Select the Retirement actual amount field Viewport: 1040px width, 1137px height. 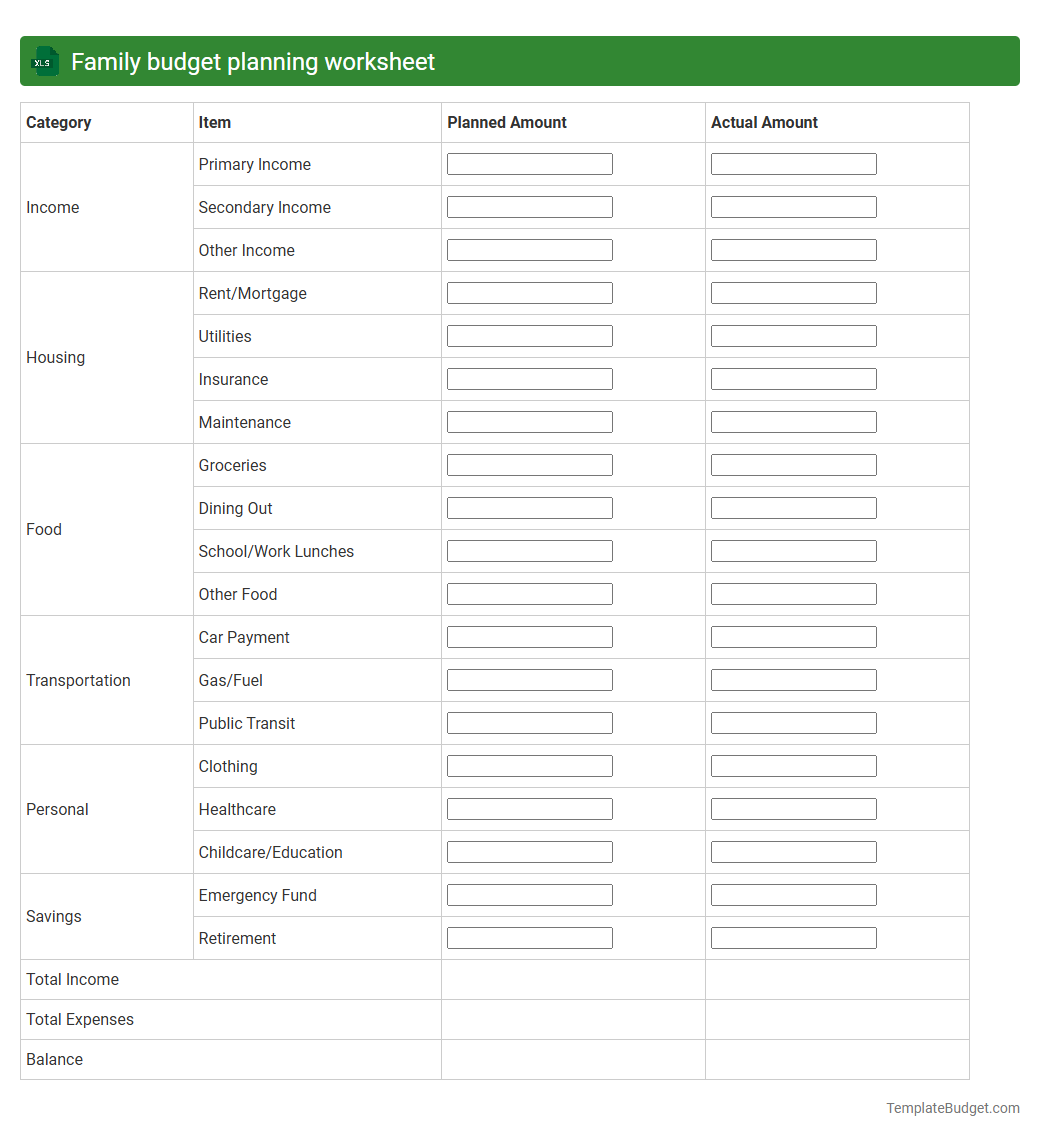[x=793, y=937]
